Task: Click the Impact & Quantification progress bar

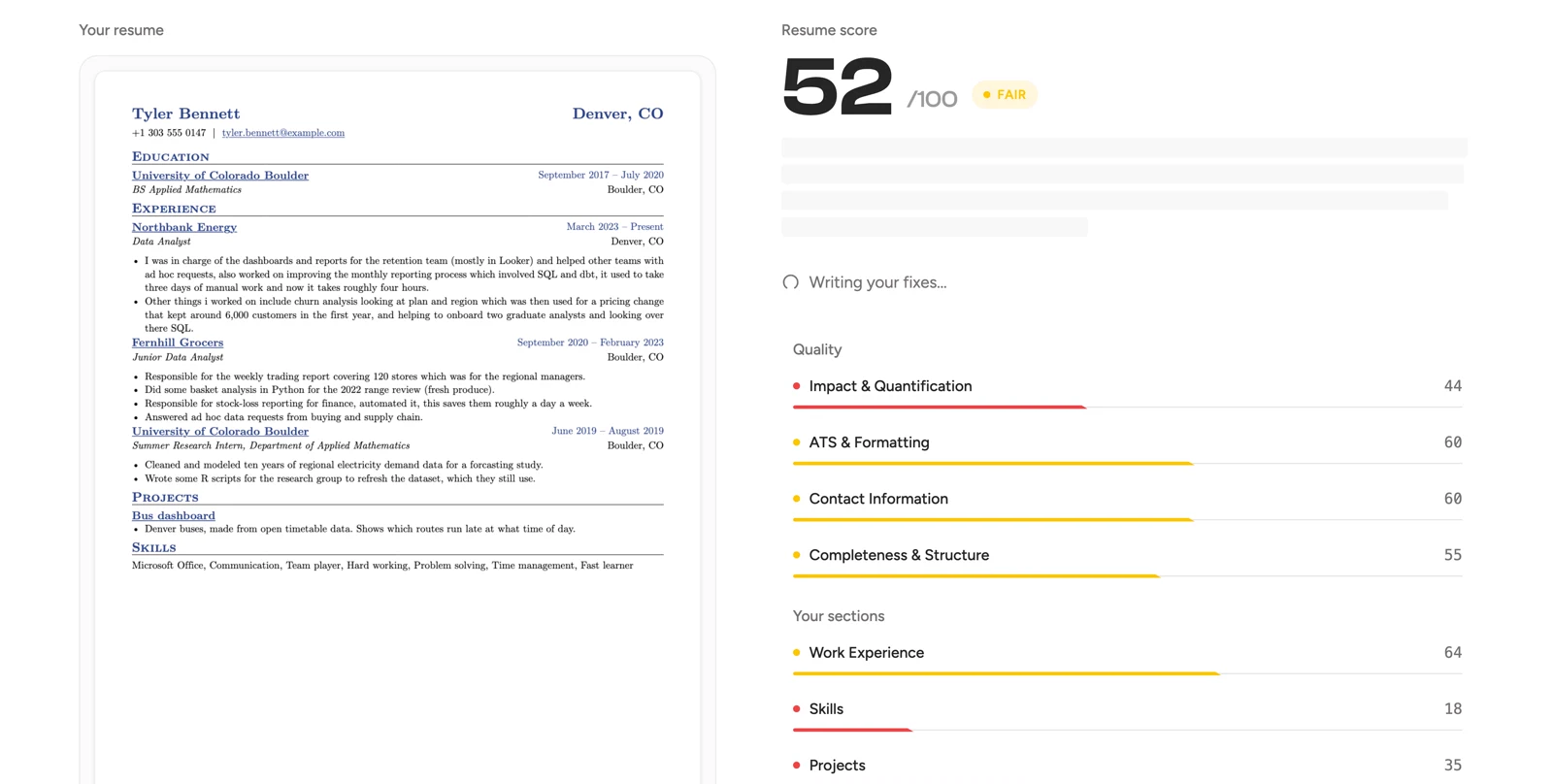Action: 1127,408
